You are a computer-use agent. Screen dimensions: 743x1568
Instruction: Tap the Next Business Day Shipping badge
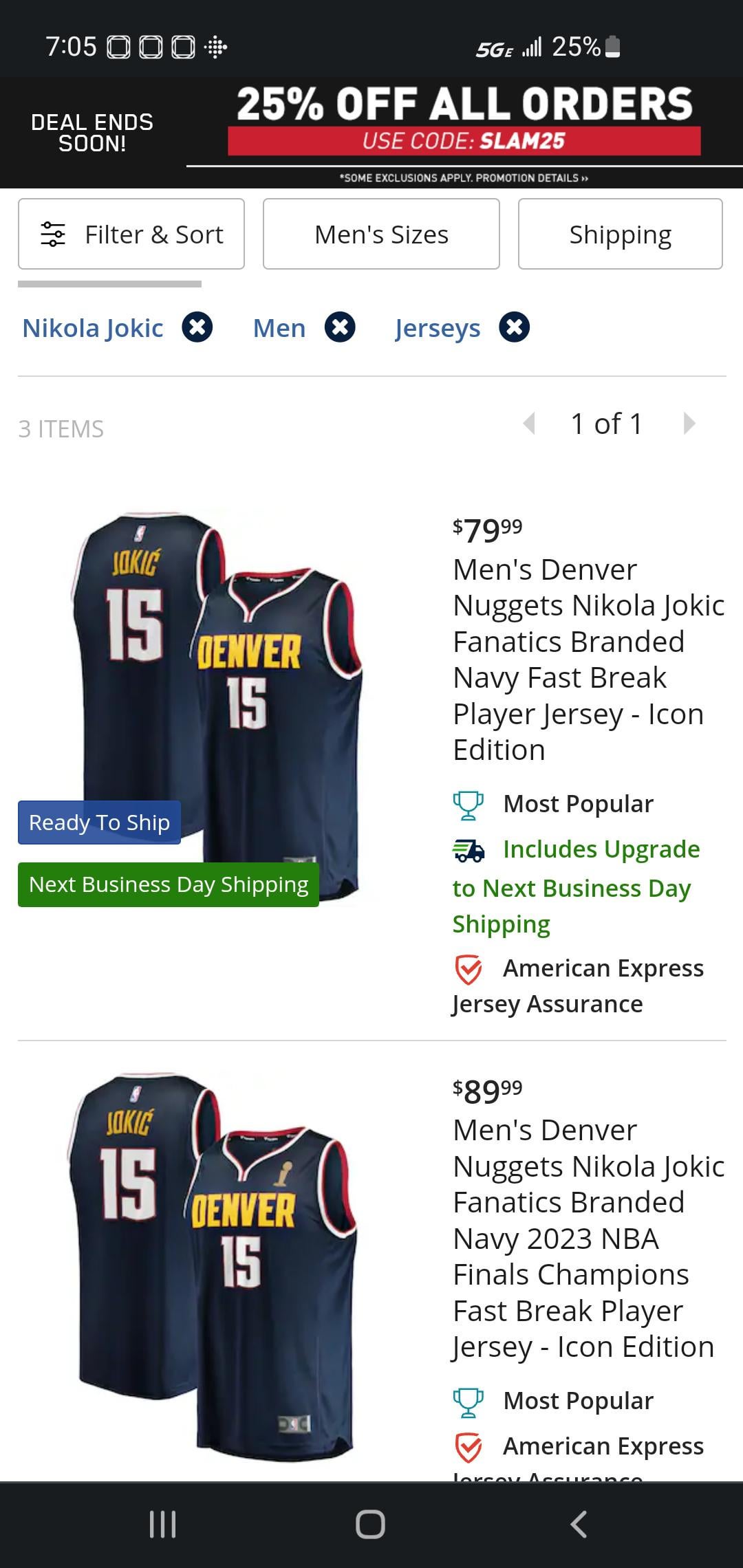click(169, 884)
